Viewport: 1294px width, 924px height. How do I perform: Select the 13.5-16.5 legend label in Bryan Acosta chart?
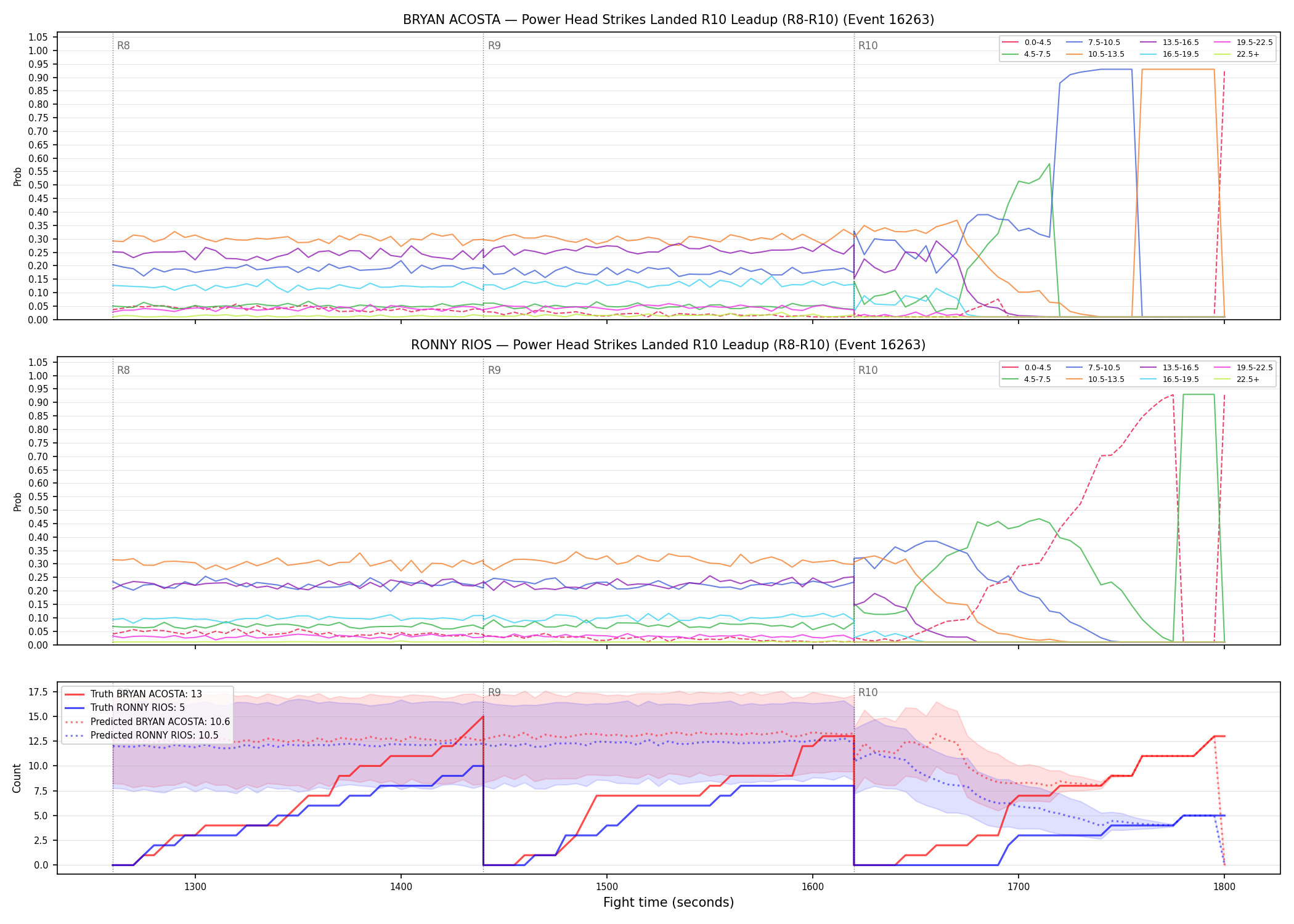1181,43
